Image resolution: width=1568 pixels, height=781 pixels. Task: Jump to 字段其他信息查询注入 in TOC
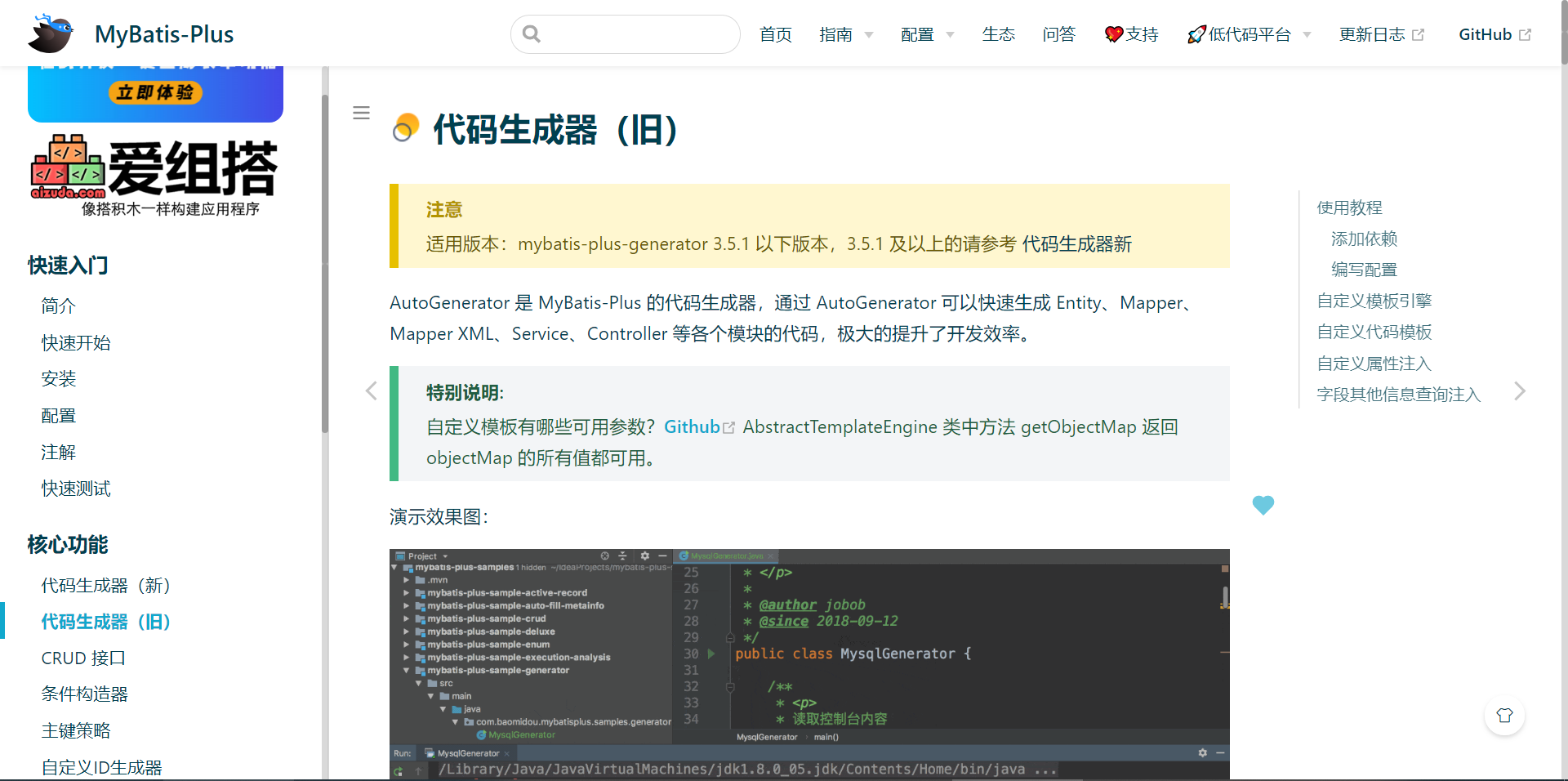point(1399,395)
